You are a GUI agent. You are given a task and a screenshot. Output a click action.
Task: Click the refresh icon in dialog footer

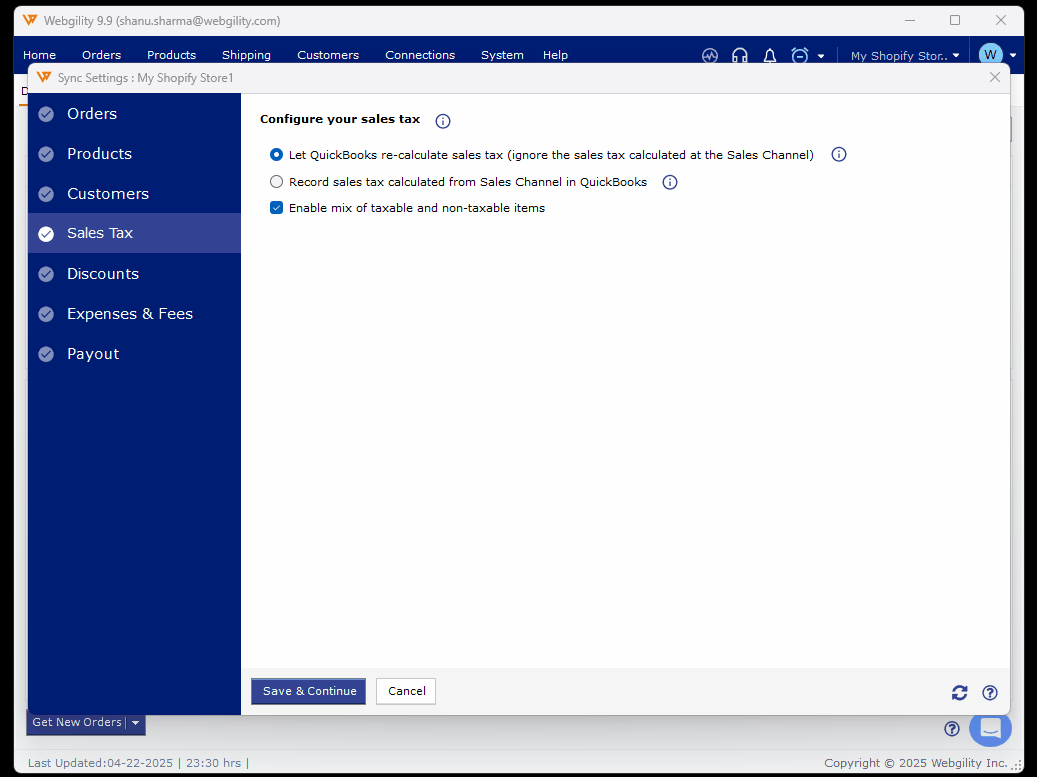[960, 692]
